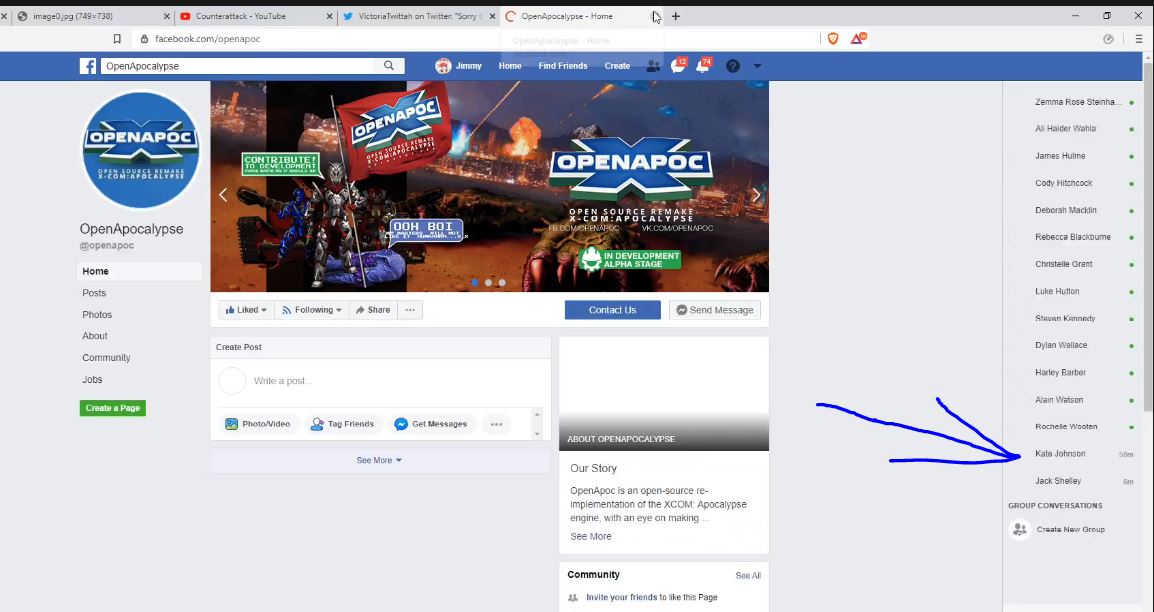1154x612 pixels.
Task: Open About in the page sidebar
Action: 95,336
